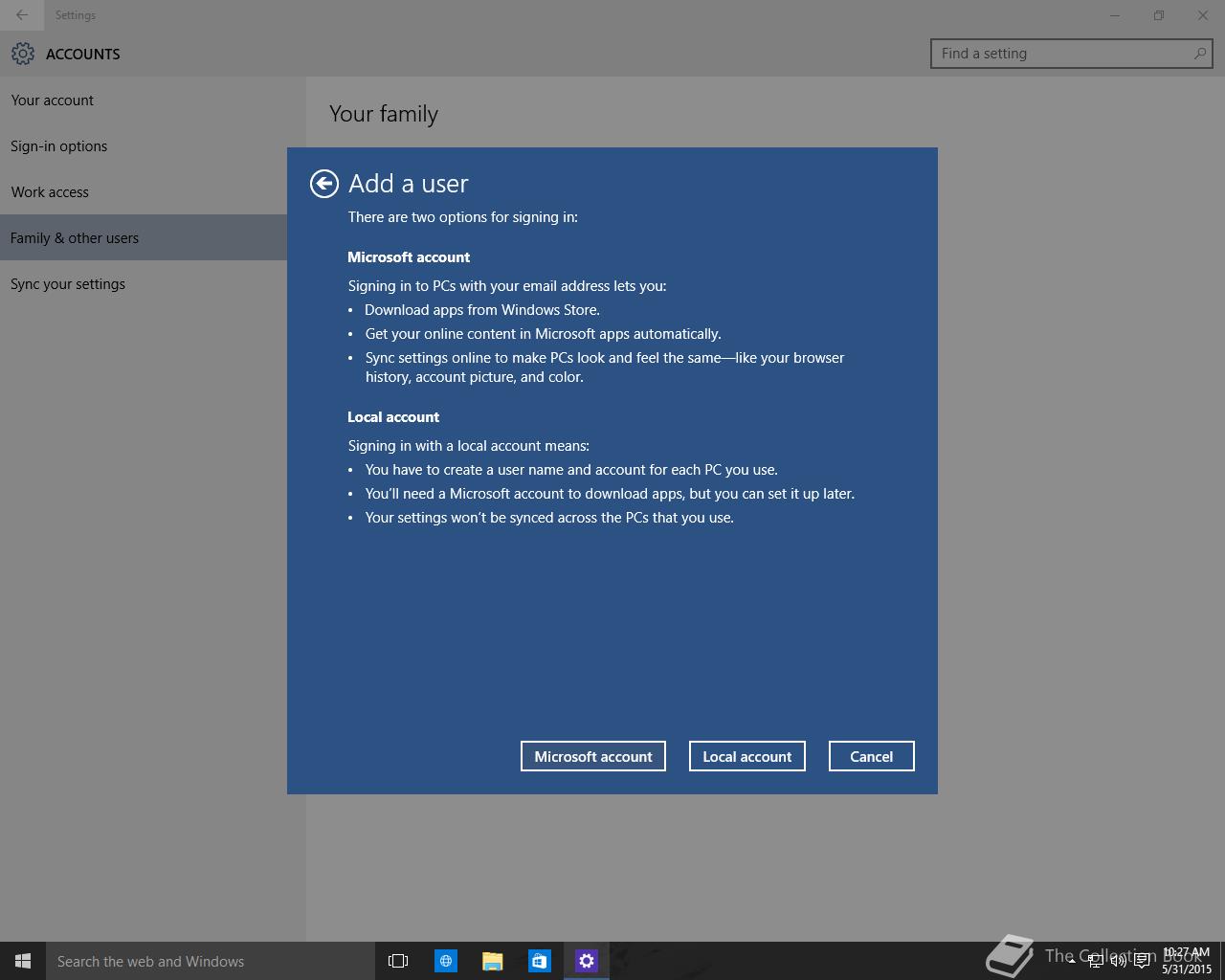Click 'Your settings won't be synced' bullet
The width and height of the screenshot is (1225, 980).
(549, 518)
